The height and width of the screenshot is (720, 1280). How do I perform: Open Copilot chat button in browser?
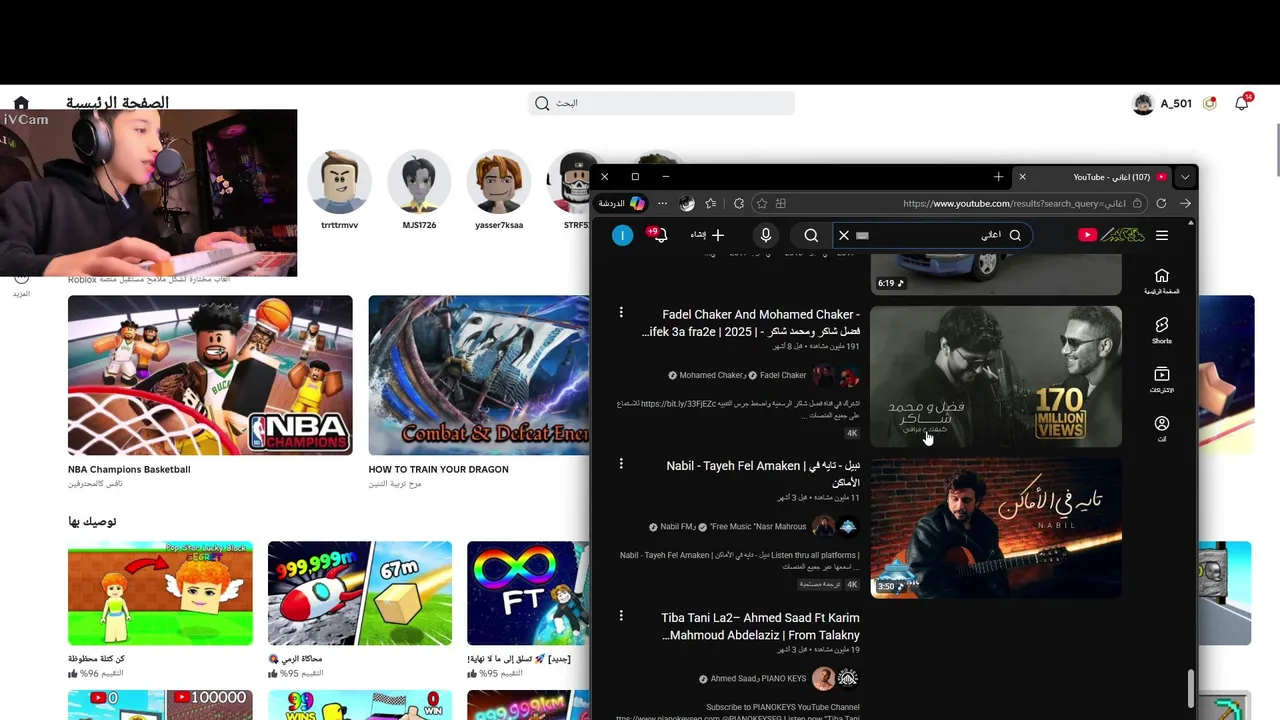(x=622, y=203)
